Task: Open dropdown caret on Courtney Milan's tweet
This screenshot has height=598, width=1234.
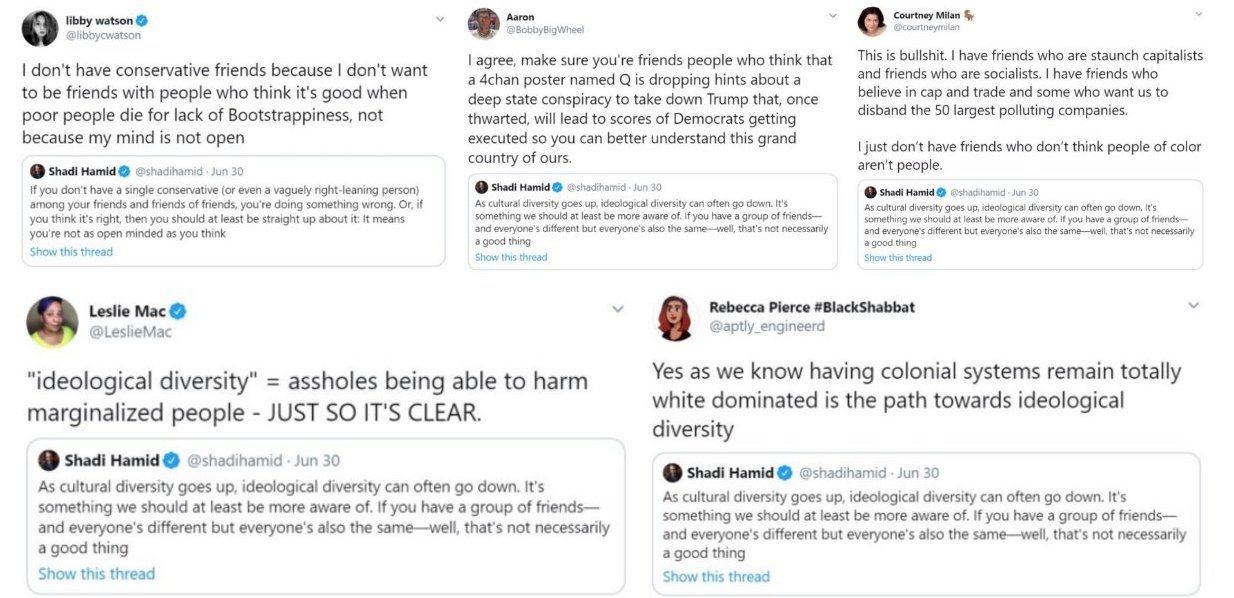Action: 1199,15
